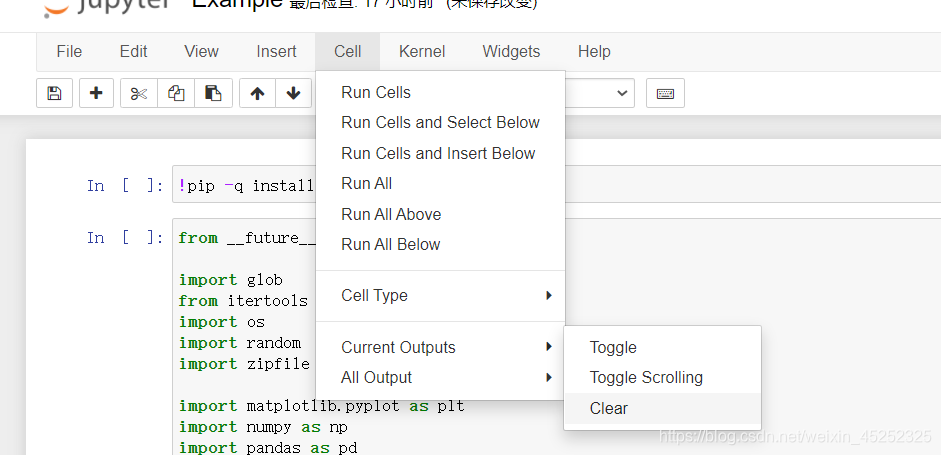
Task: Click the notebook title Example
Action: pos(238,4)
